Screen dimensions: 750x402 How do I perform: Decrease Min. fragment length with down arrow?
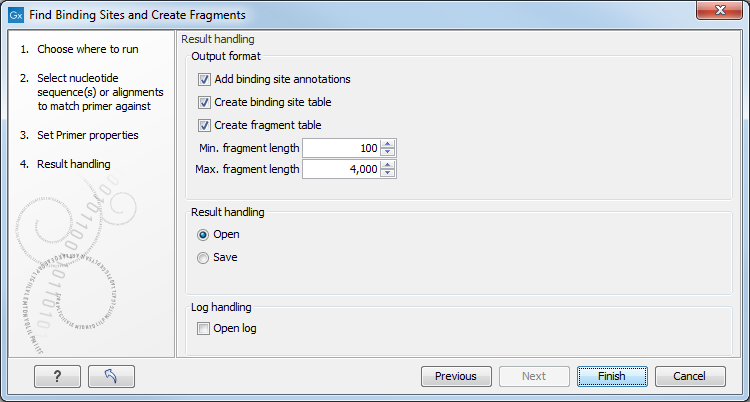[388, 152]
